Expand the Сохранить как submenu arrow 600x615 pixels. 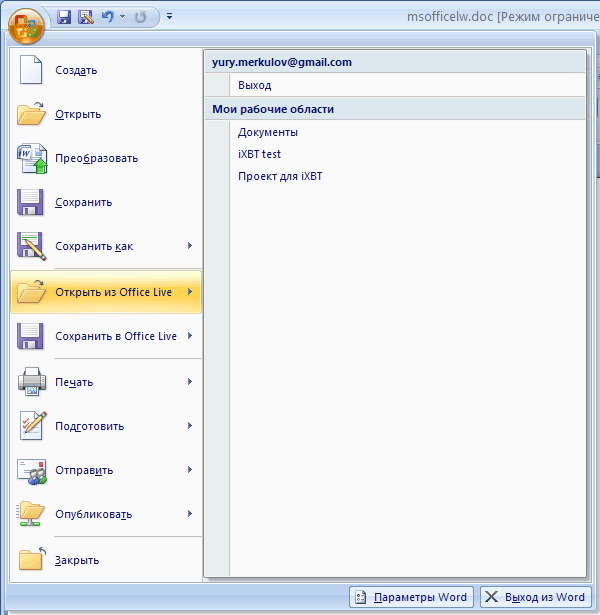190,246
